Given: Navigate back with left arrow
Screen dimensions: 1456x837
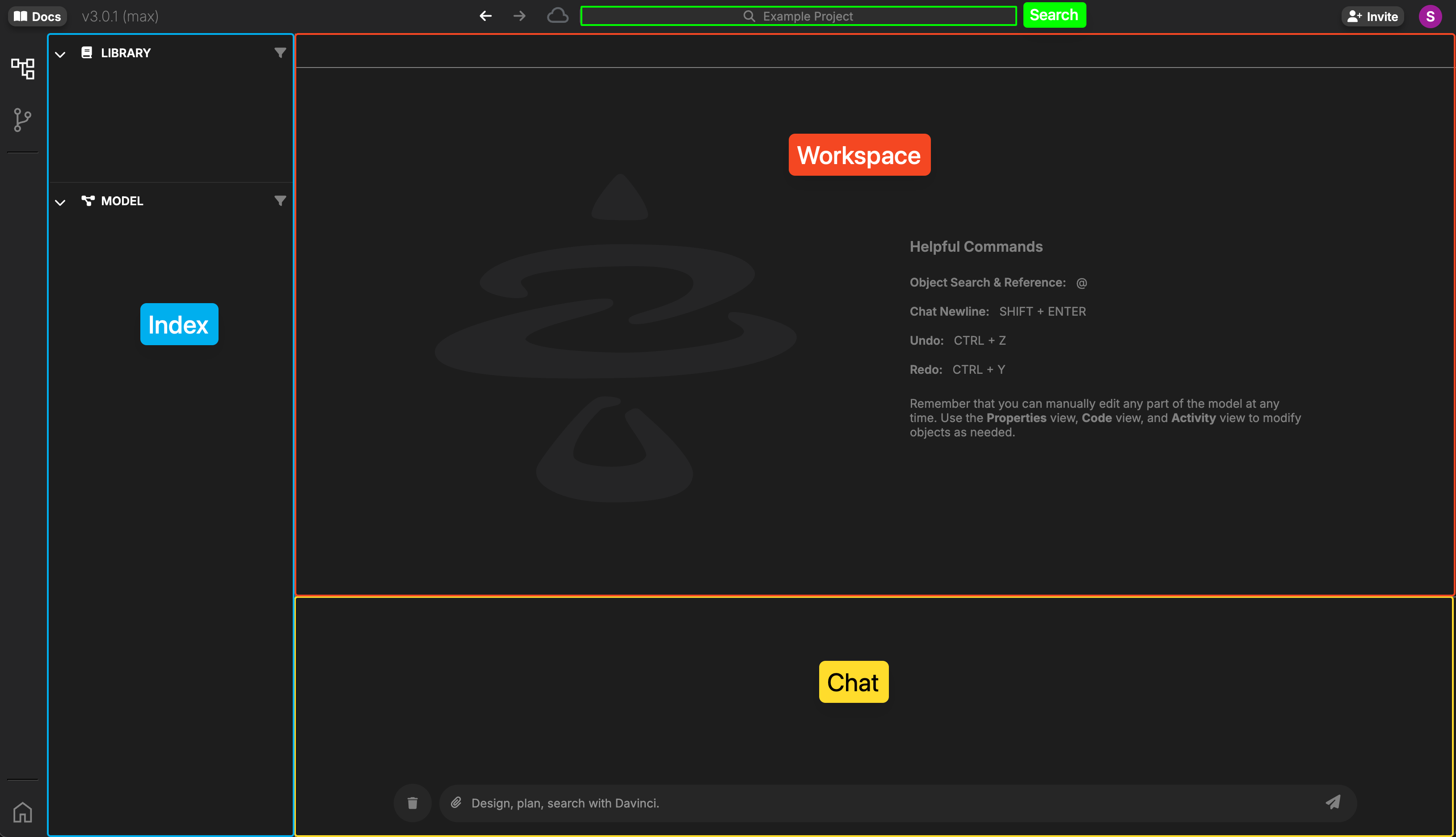Looking at the screenshot, I should (485, 16).
